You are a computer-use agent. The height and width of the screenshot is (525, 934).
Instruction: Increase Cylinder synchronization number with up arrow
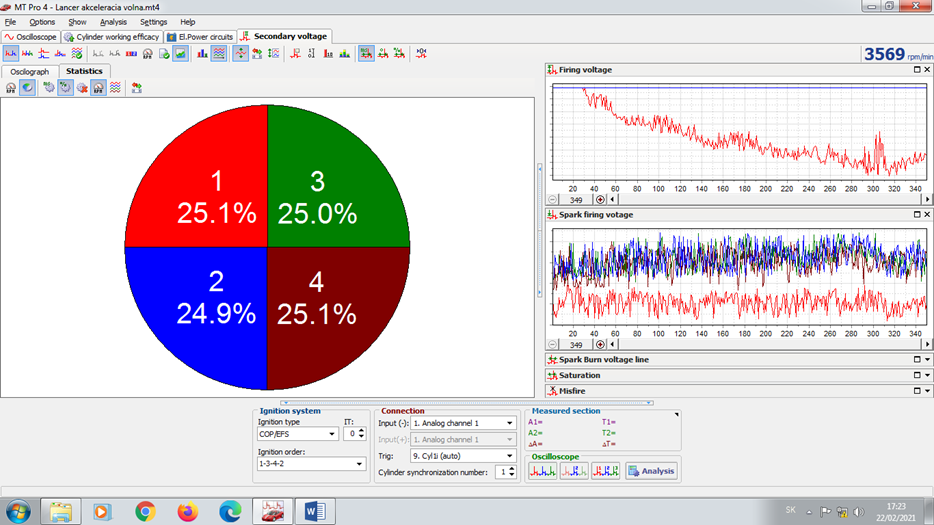[513, 469]
